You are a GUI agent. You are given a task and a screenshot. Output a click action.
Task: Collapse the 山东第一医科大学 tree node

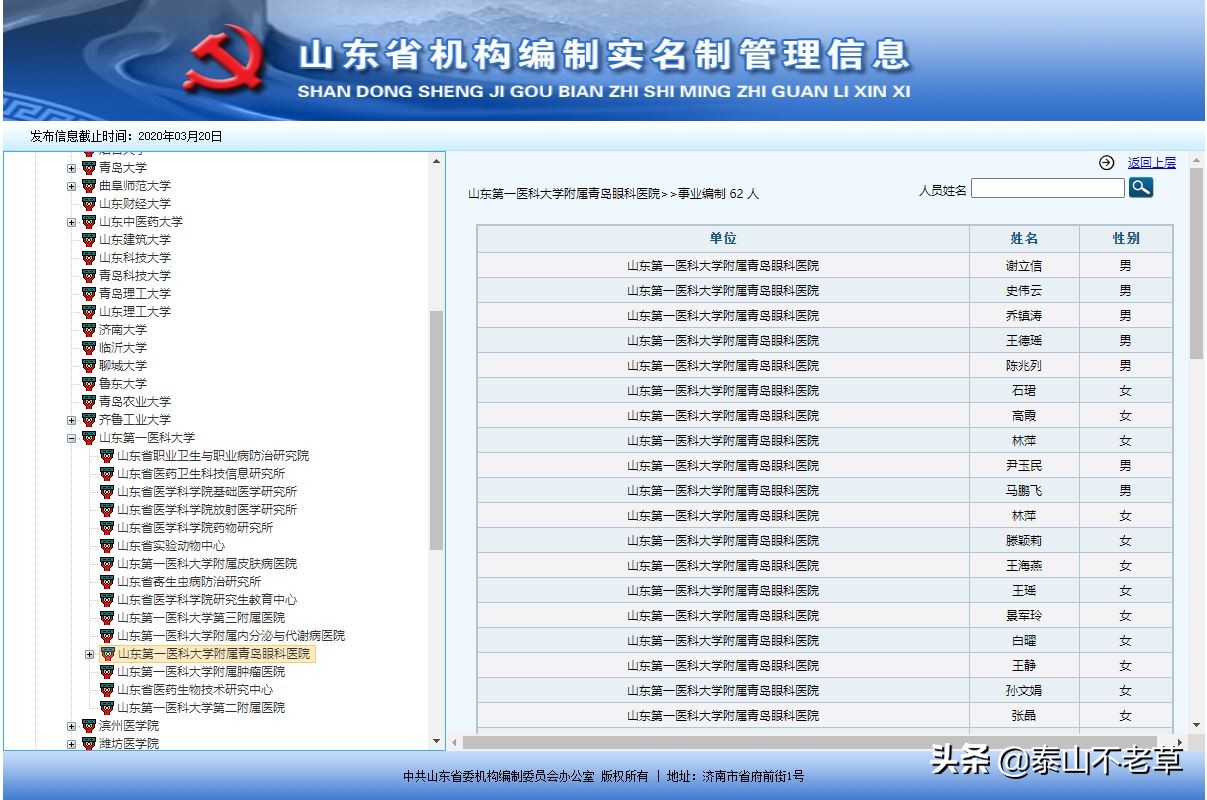pos(70,438)
